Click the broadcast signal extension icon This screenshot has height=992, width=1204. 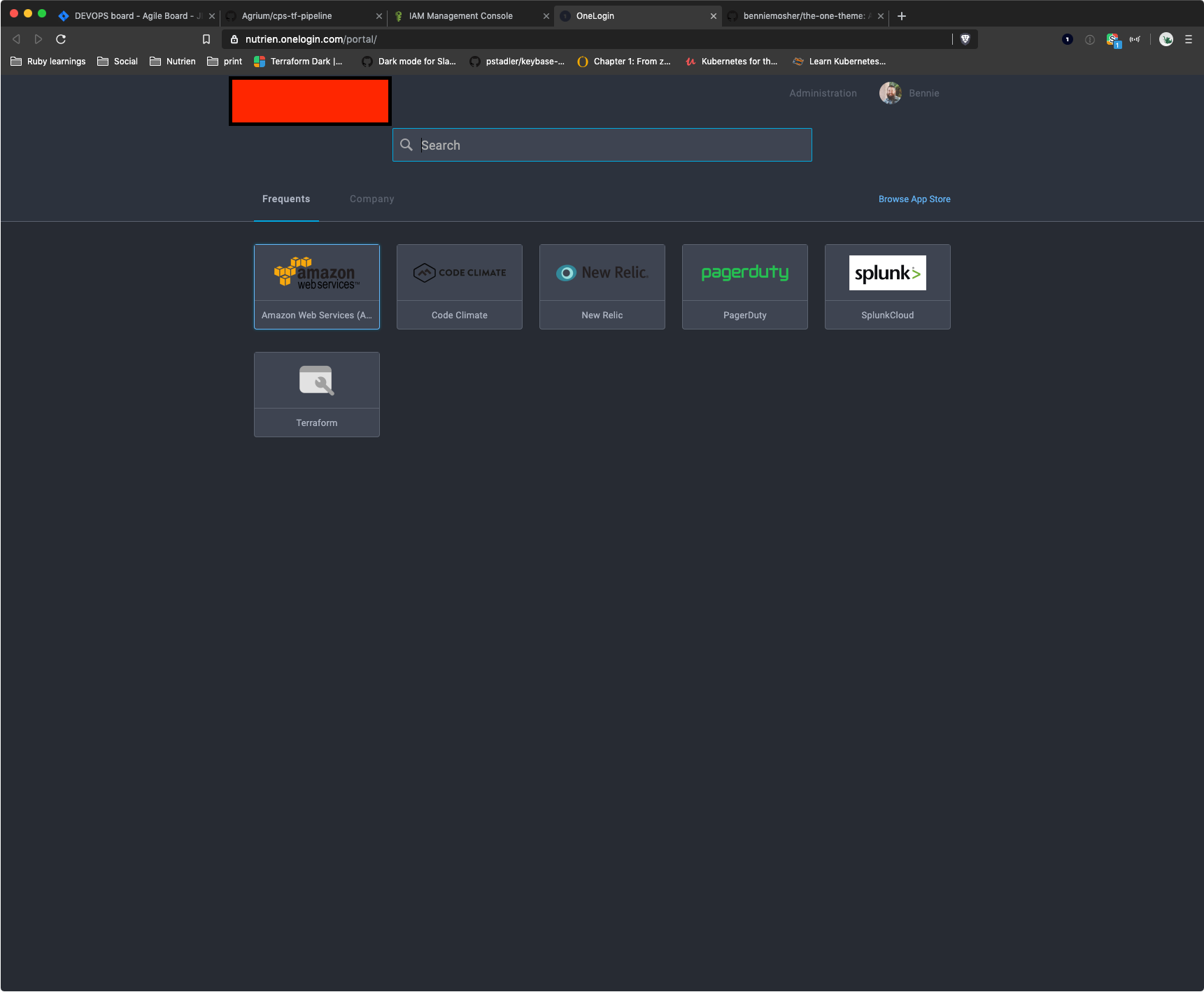(1135, 39)
